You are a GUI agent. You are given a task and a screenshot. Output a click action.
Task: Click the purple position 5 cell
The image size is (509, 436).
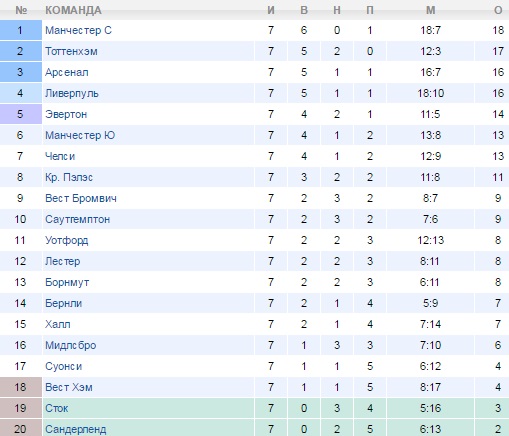coord(21,114)
